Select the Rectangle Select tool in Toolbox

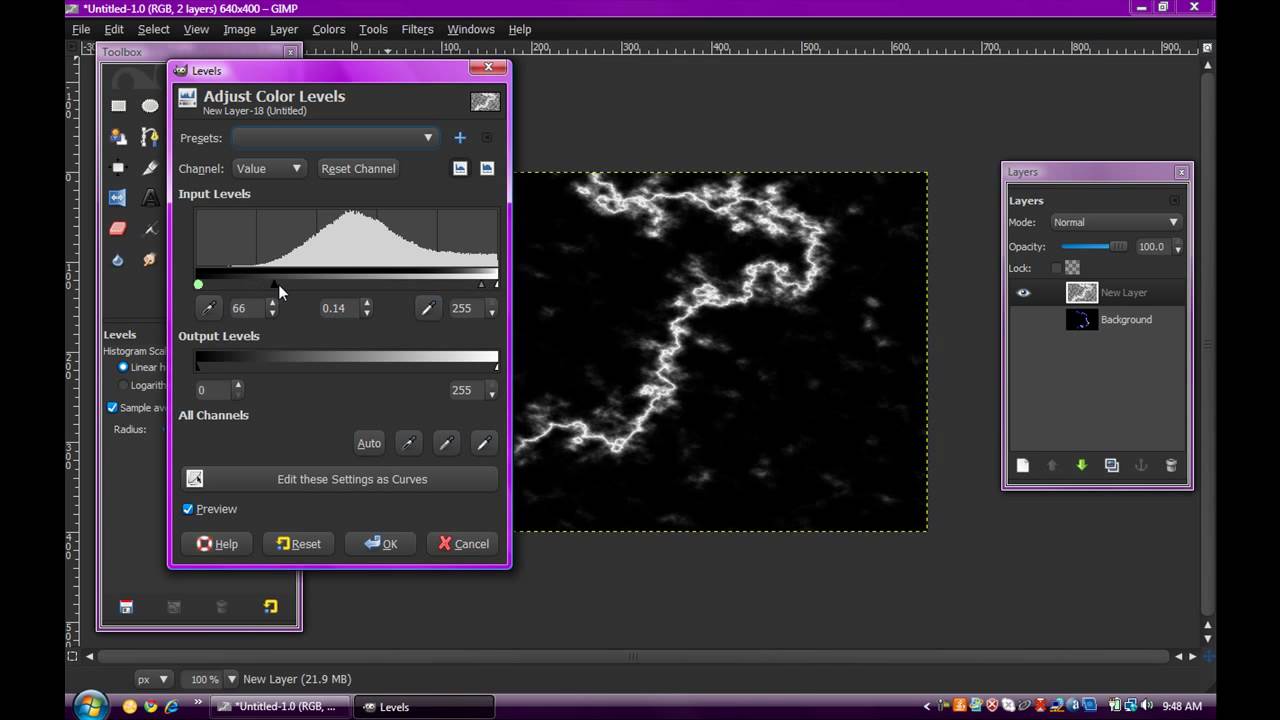tap(118, 105)
